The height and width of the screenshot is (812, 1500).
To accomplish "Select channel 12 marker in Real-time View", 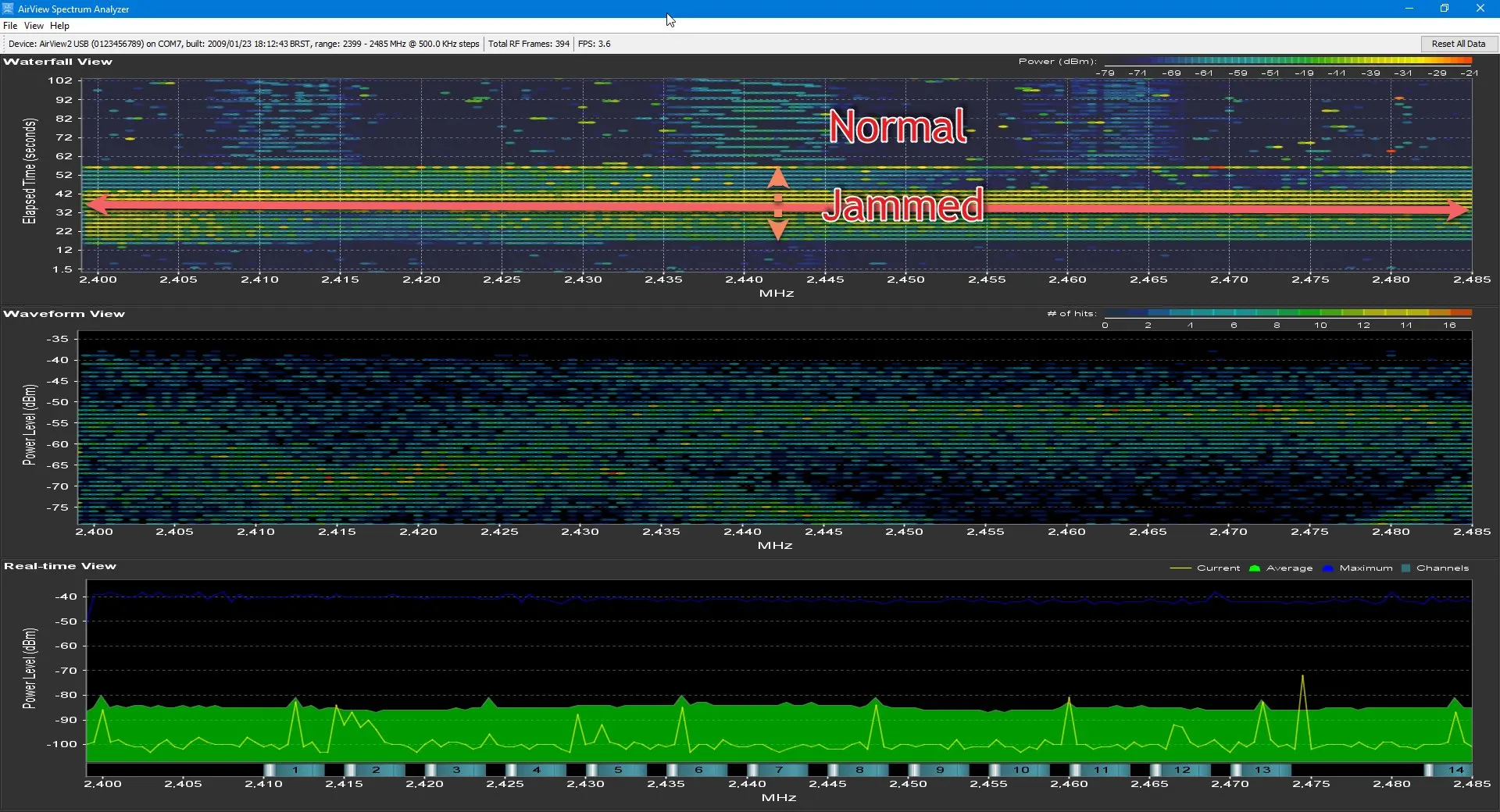I will (x=1182, y=770).
